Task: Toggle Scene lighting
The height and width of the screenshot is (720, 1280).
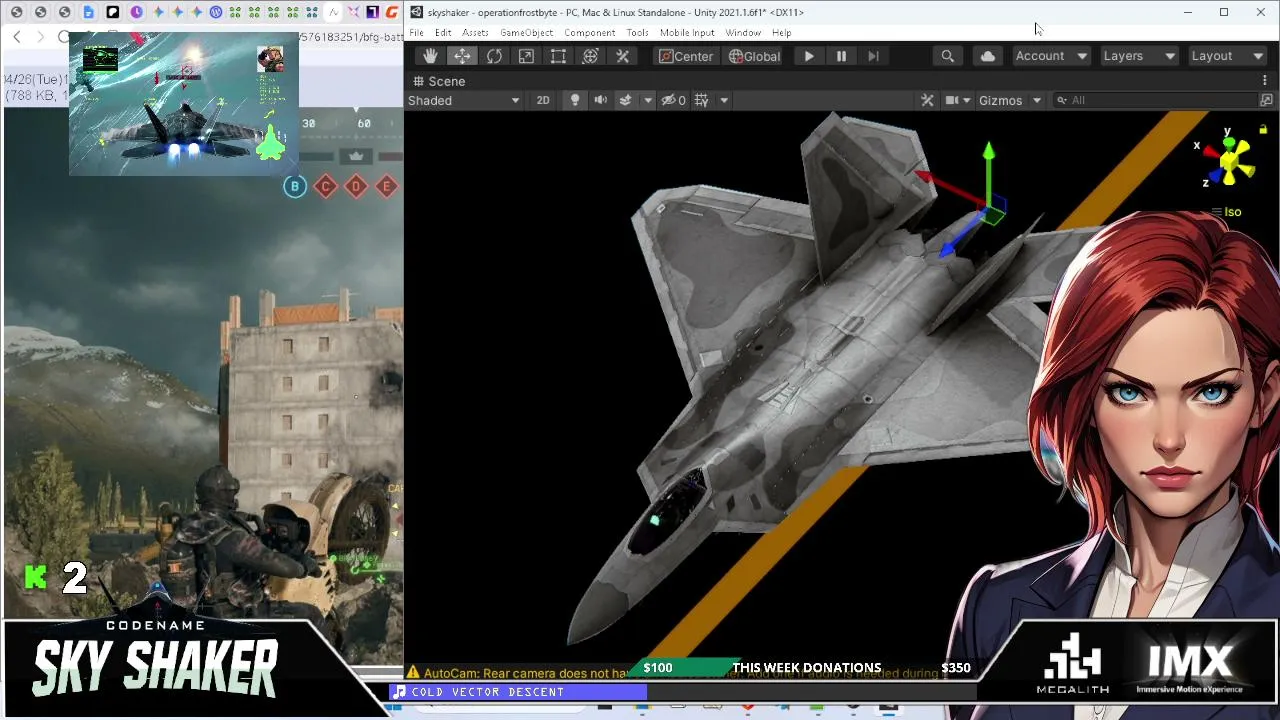Action: (575, 100)
